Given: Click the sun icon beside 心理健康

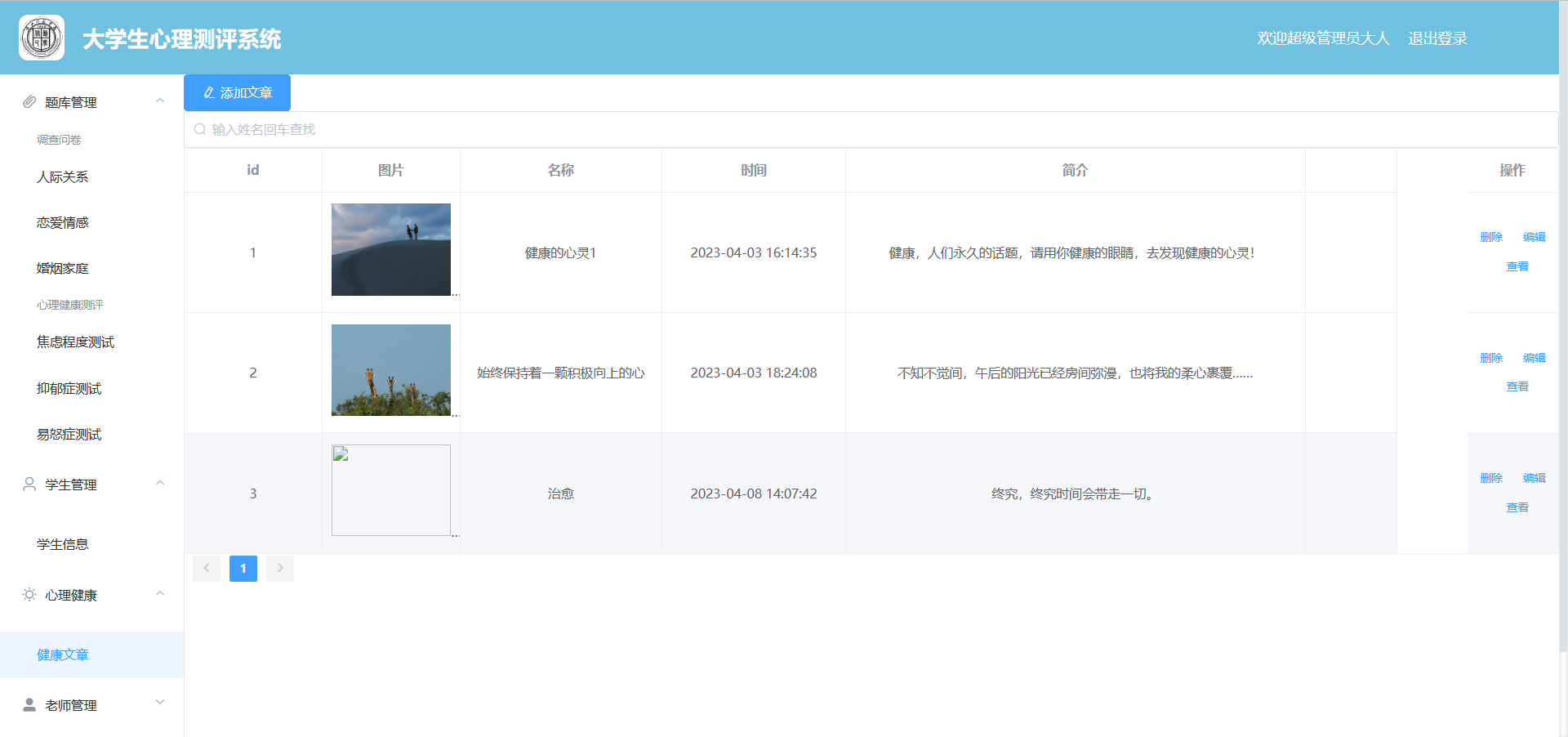Looking at the screenshot, I should click(x=29, y=594).
